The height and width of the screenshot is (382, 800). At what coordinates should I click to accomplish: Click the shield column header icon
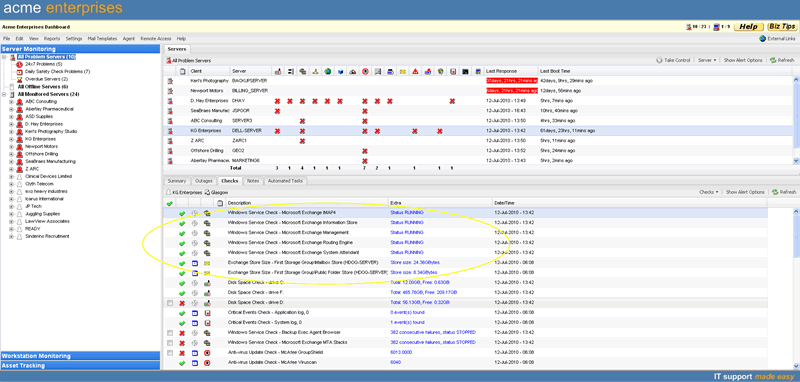click(x=440, y=71)
